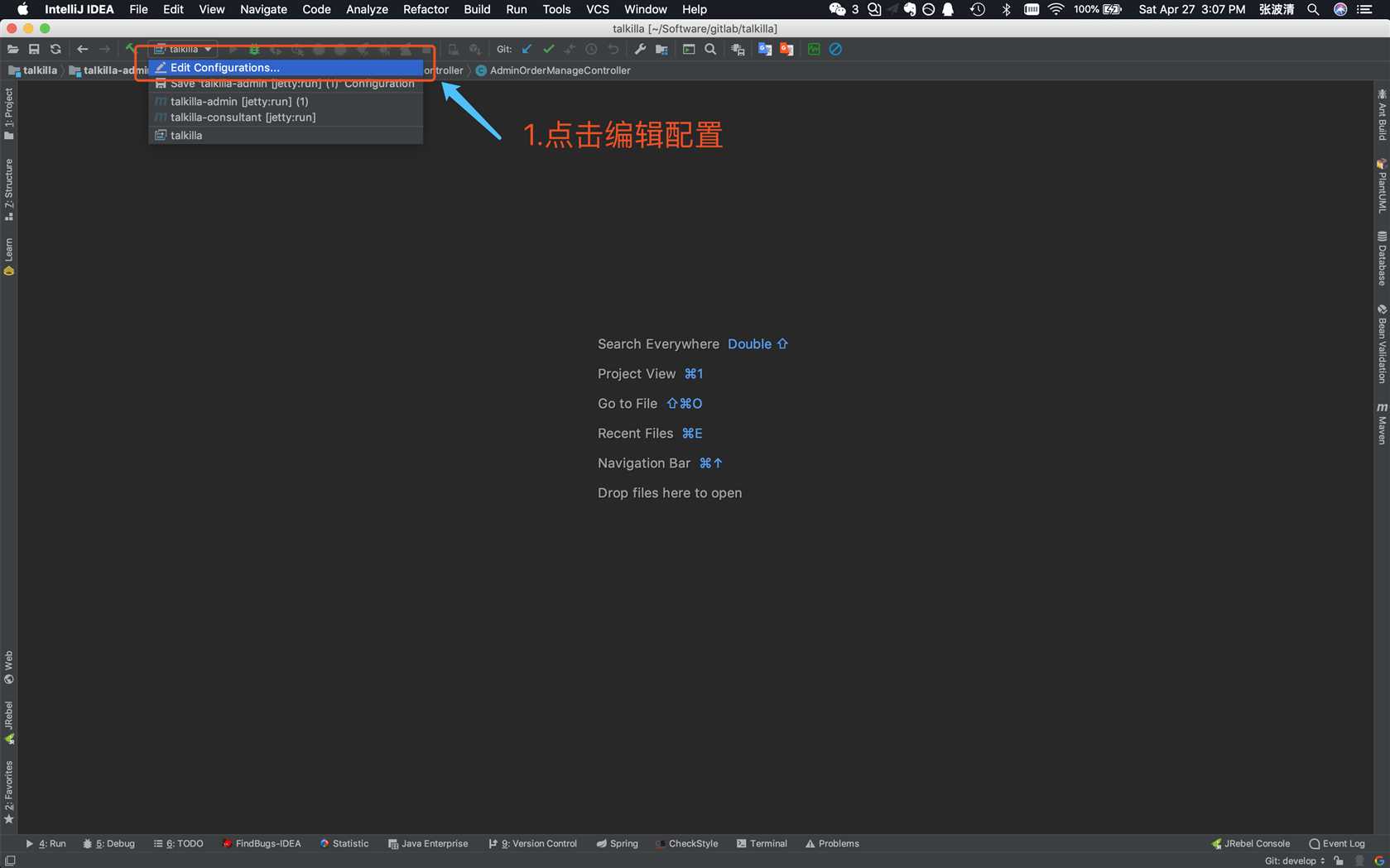Open the 5: Debug tool window
Viewport: 1390px width, 868px height.
coord(109,844)
